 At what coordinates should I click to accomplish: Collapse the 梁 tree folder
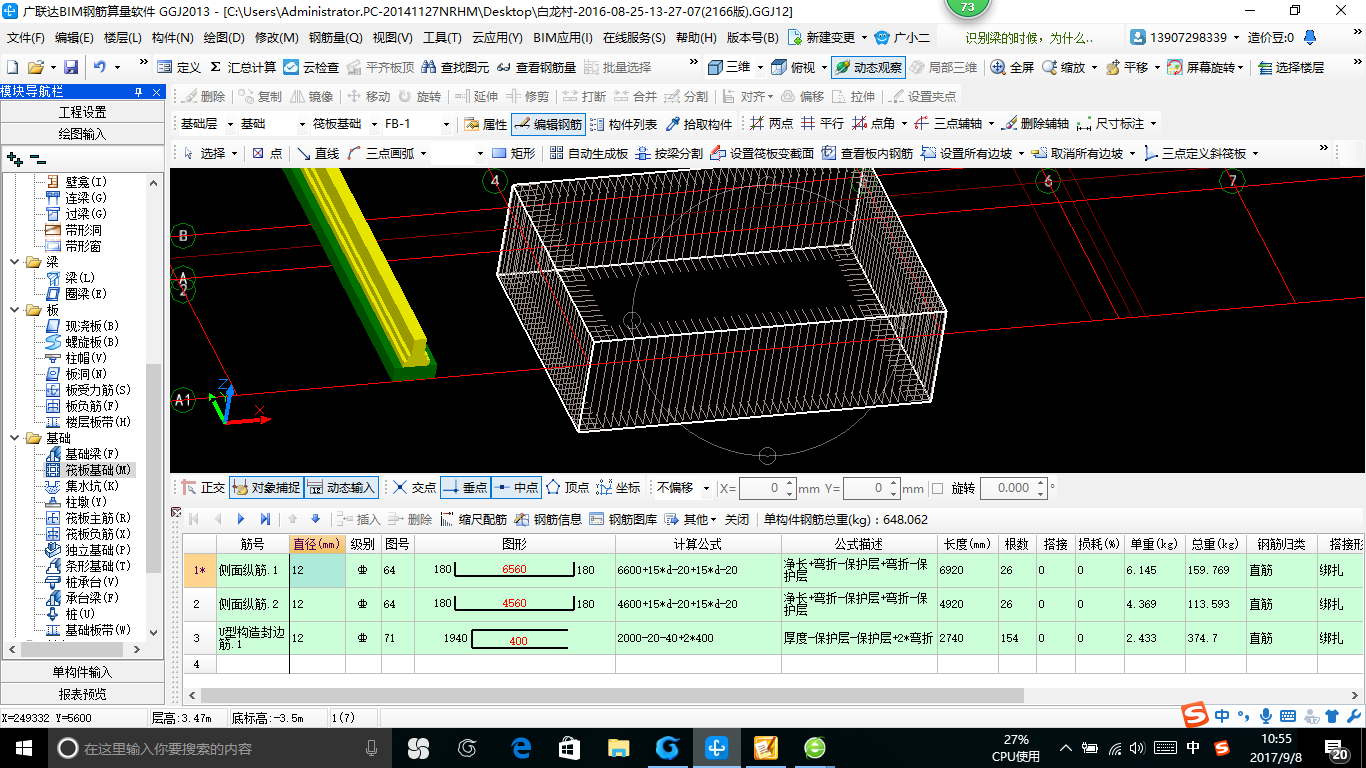pyautogui.click(x=15, y=261)
